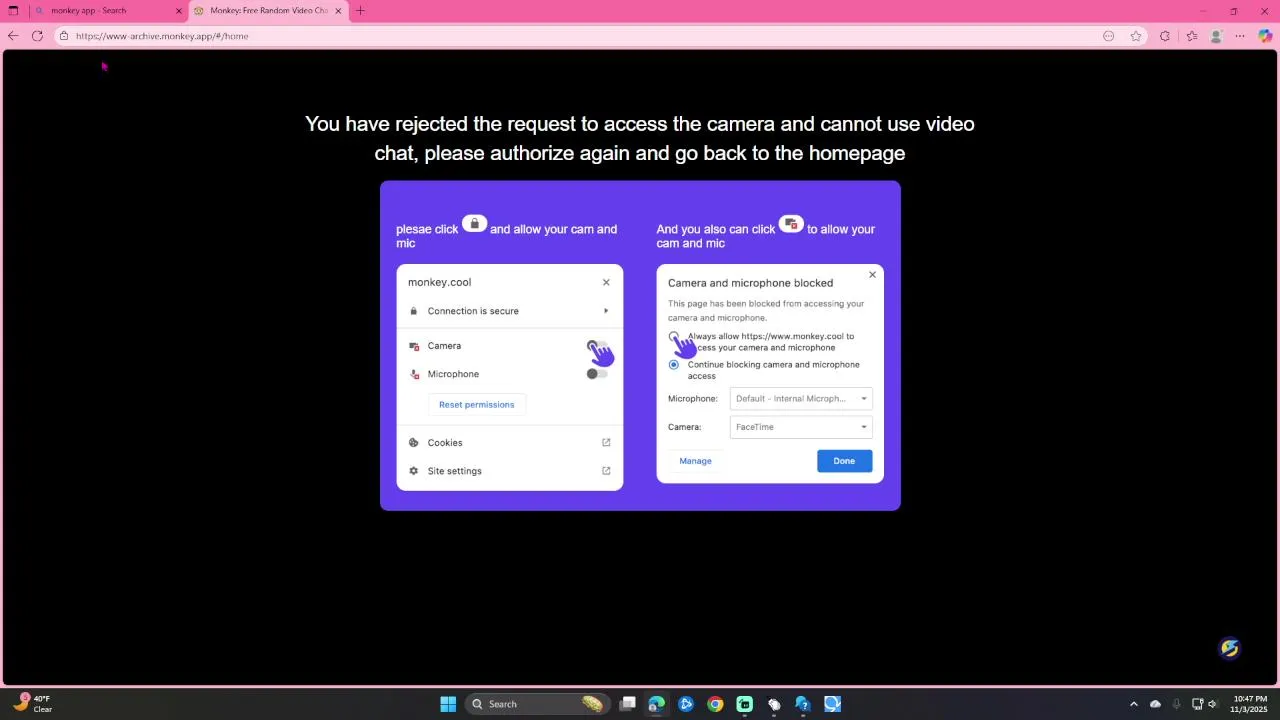Open the Microphone device dropdown
Screen dimensions: 1280x720
pos(801,399)
